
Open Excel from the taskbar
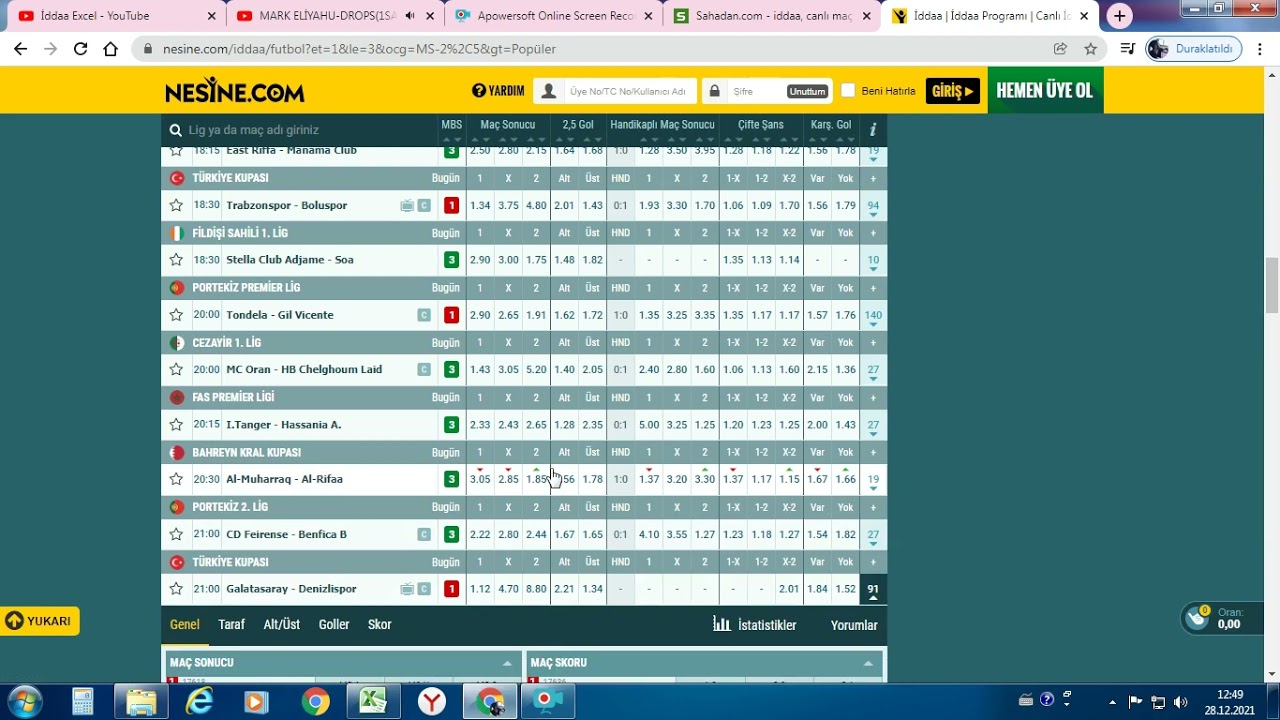pyautogui.click(x=373, y=702)
